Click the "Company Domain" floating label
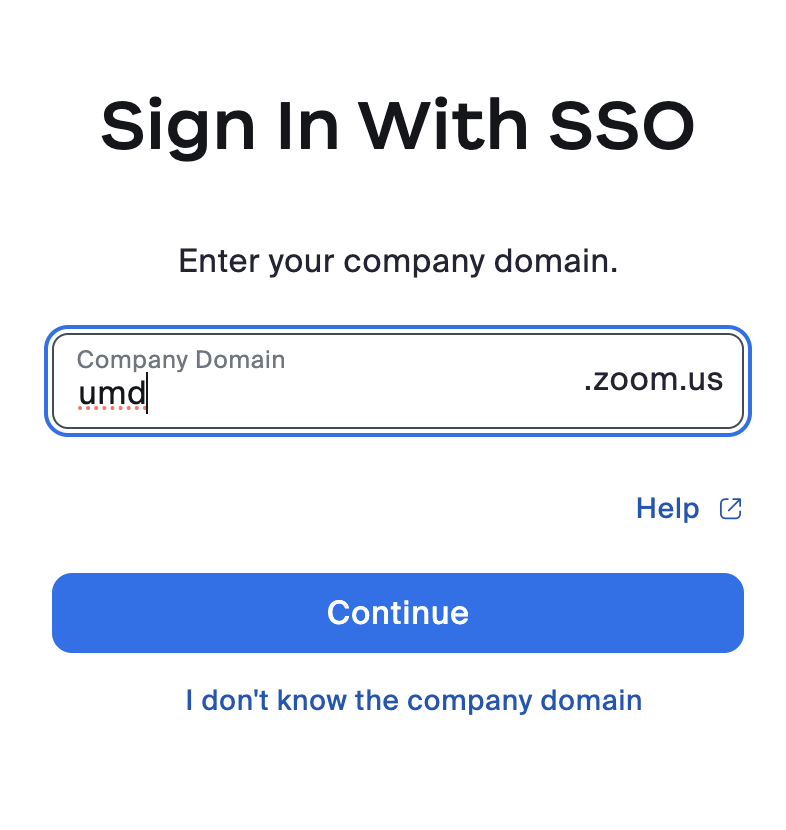Image resolution: width=786 pixels, height=830 pixels. click(181, 359)
